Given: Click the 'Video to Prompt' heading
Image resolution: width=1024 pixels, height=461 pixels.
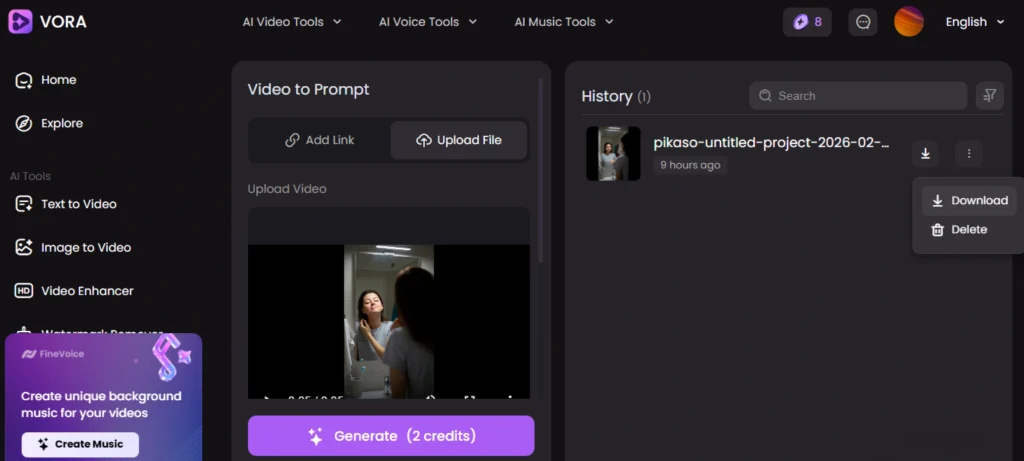Looking at the screenshot, I should click(x=308, y=89).
